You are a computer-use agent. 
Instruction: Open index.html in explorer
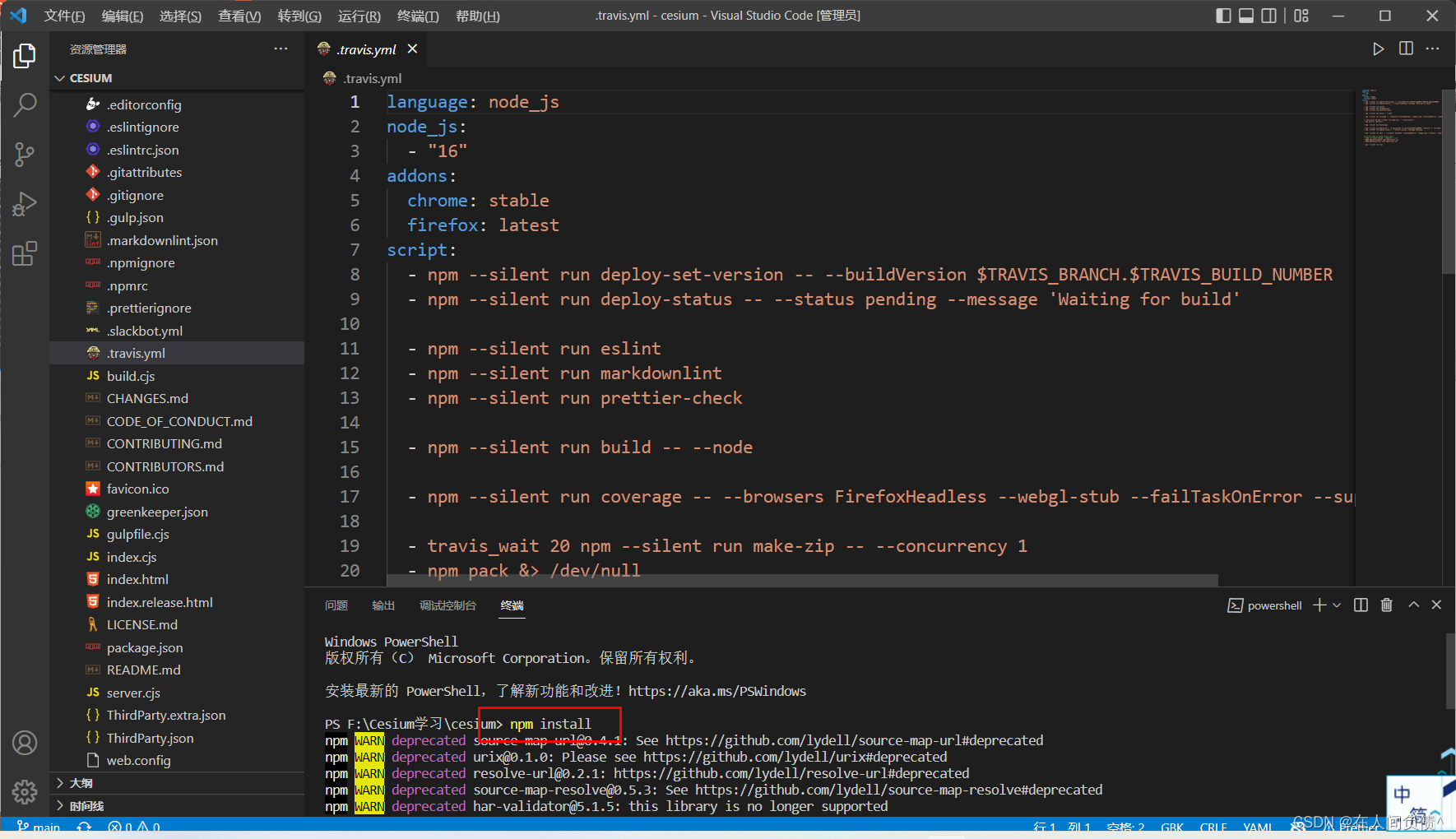176,579
